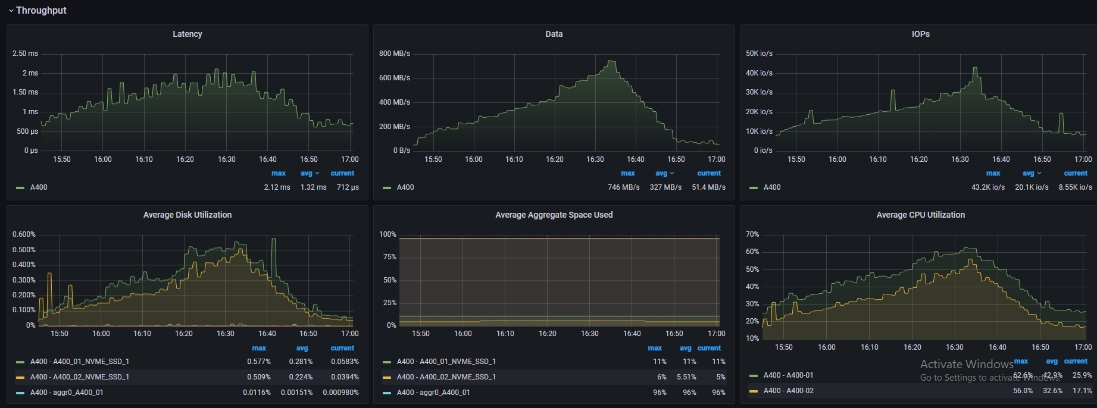Click IOPs max value 43.2K io/s

988,188
